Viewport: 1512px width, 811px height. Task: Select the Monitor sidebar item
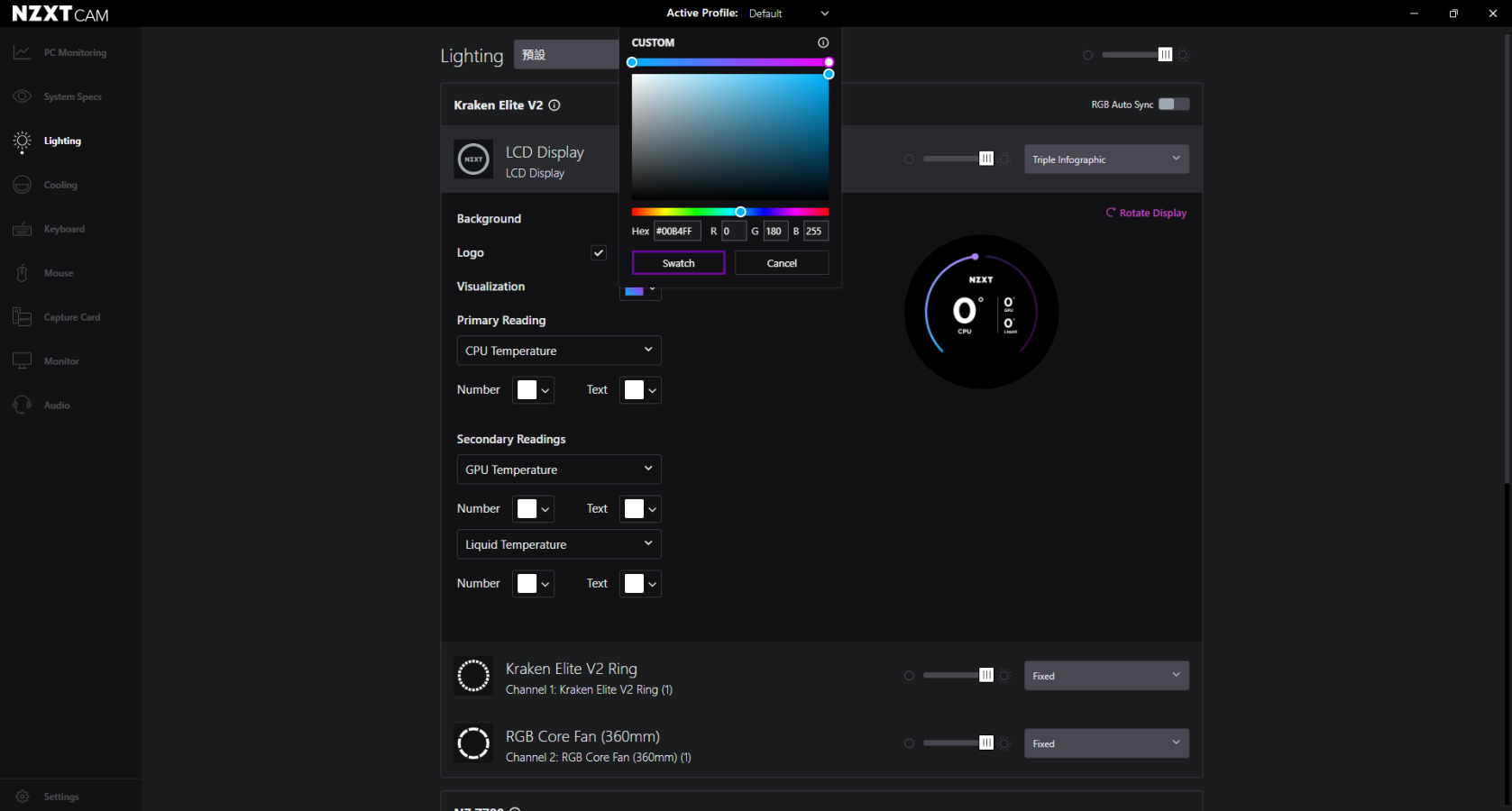click(x=60, y=361)
